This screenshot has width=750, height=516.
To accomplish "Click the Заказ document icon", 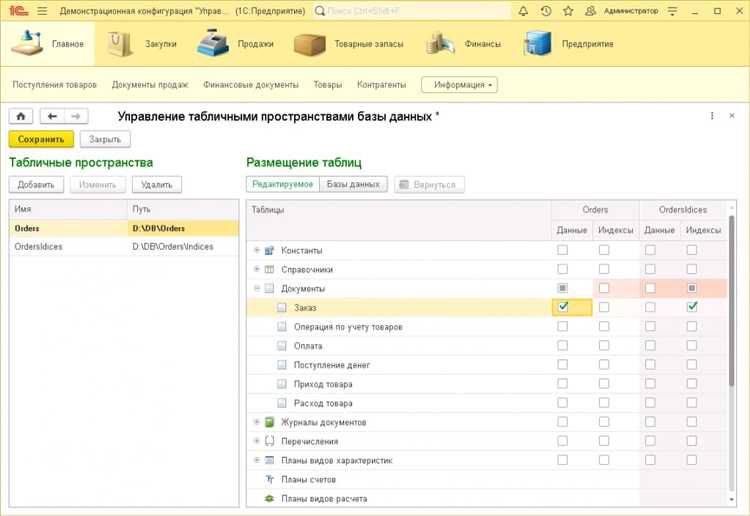I will 282,307.
